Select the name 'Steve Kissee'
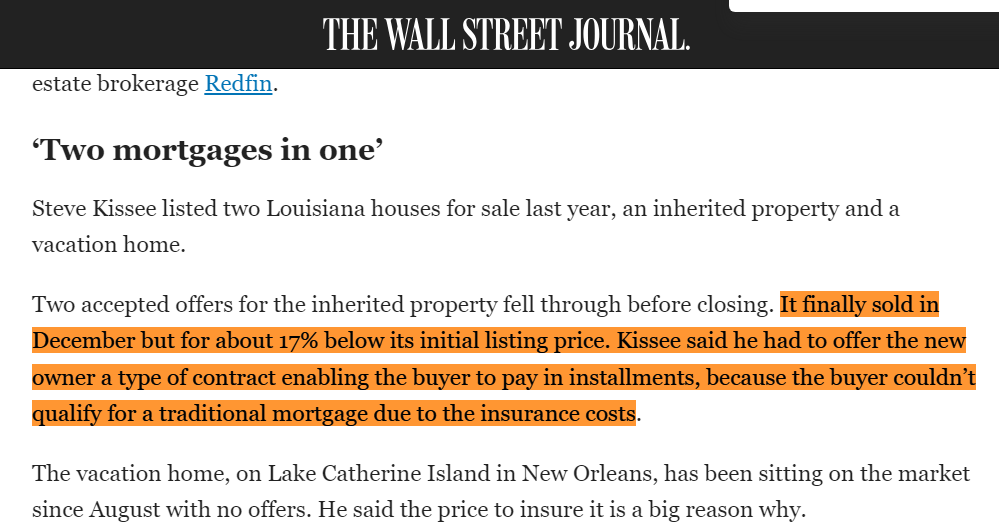 89,209
